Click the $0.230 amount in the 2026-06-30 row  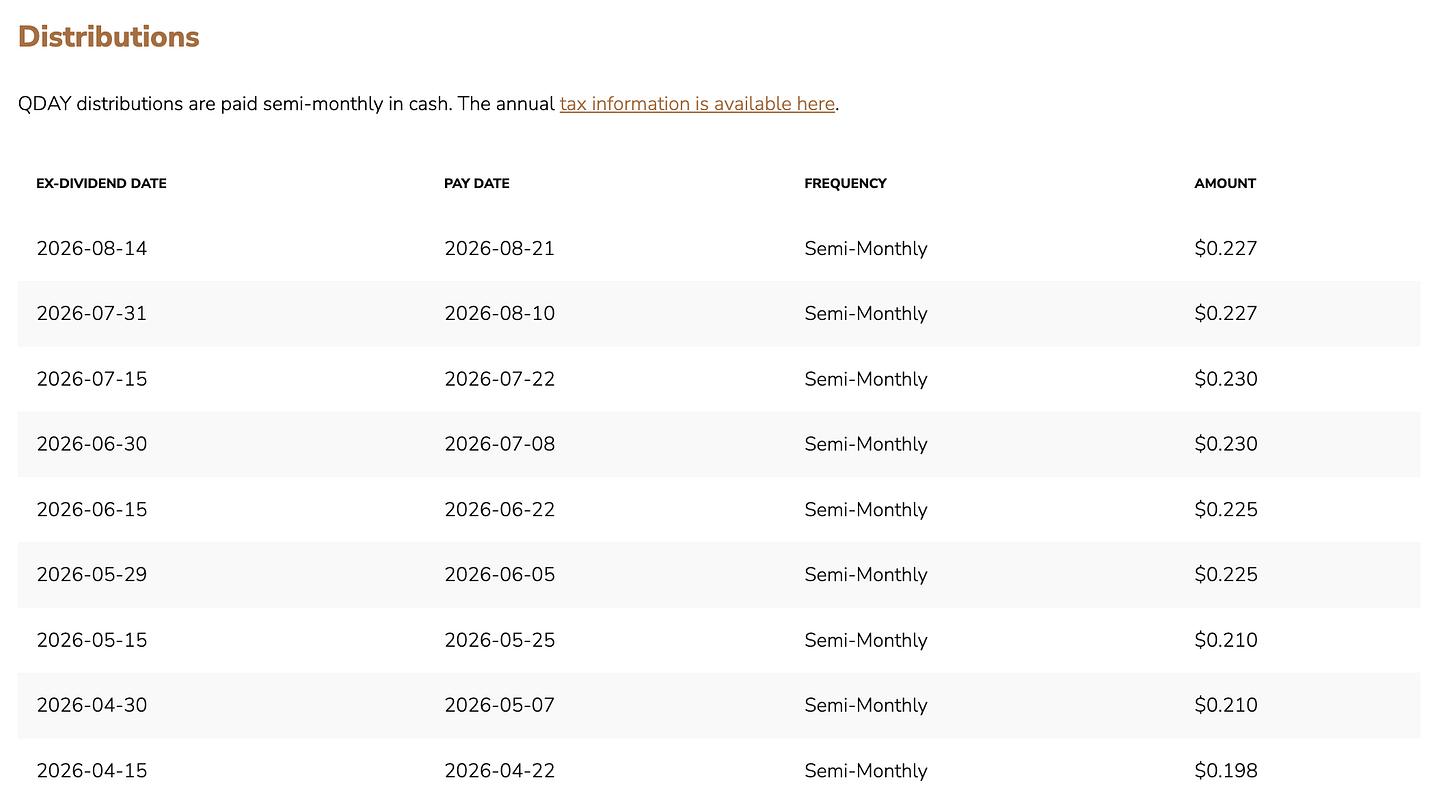pyautogui.click(x=1226, y=444)
